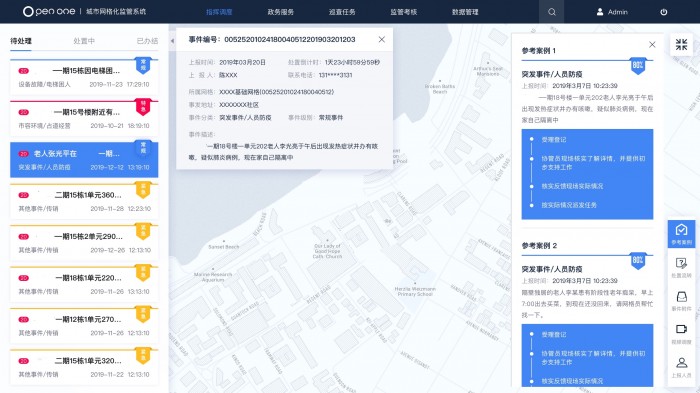700x393 pixels.
Task: Select the 一期15栋因电梯困 event card
Action: coord(84,76)
